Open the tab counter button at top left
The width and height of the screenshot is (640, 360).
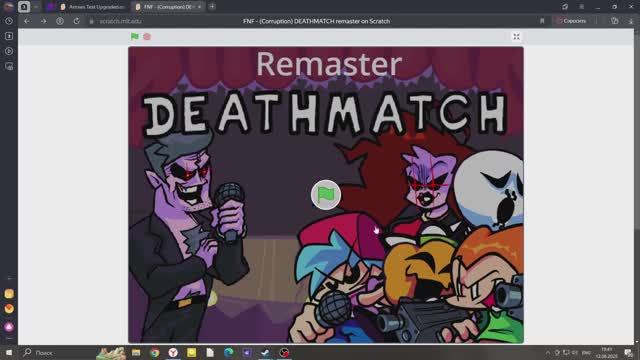click(24, 7)
